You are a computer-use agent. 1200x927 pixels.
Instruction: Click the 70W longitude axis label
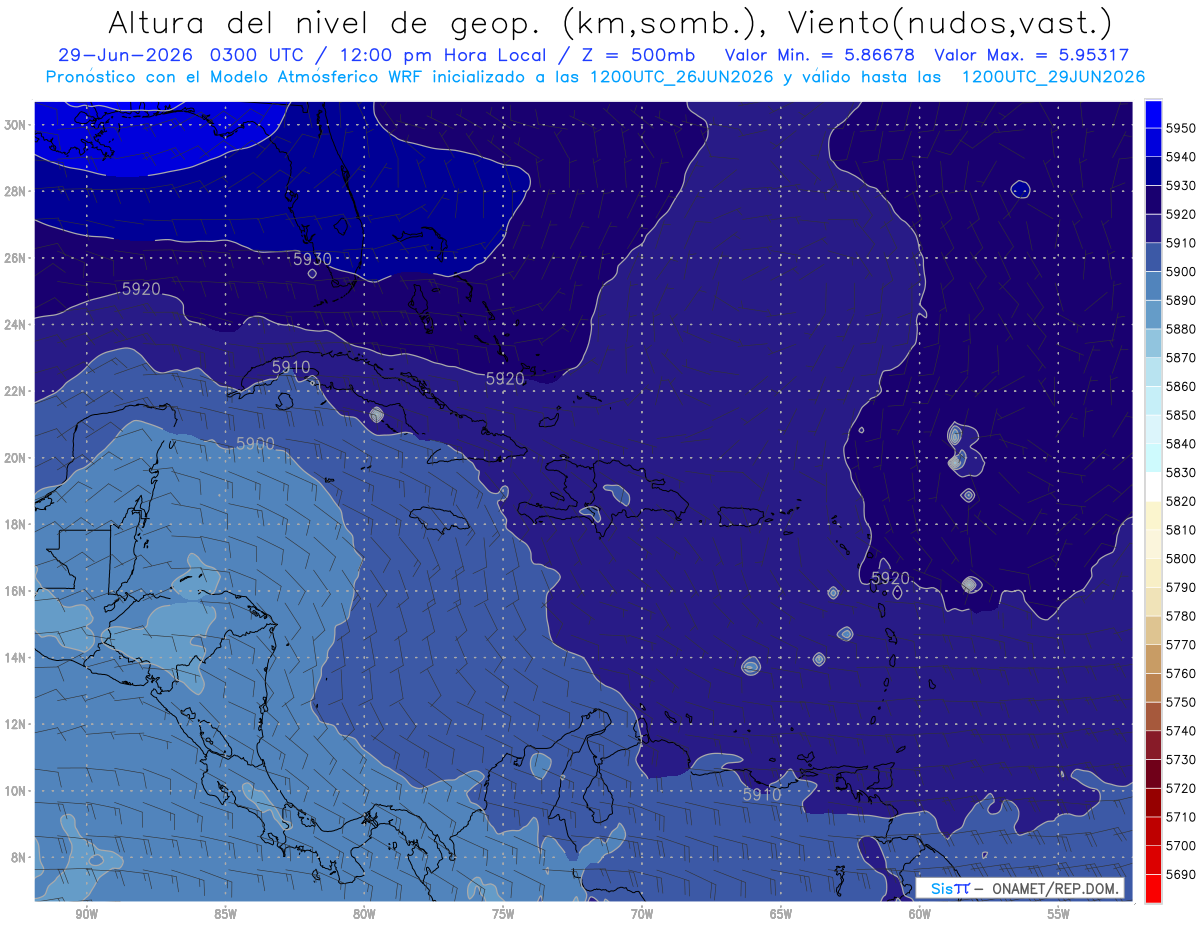(642, 913)
